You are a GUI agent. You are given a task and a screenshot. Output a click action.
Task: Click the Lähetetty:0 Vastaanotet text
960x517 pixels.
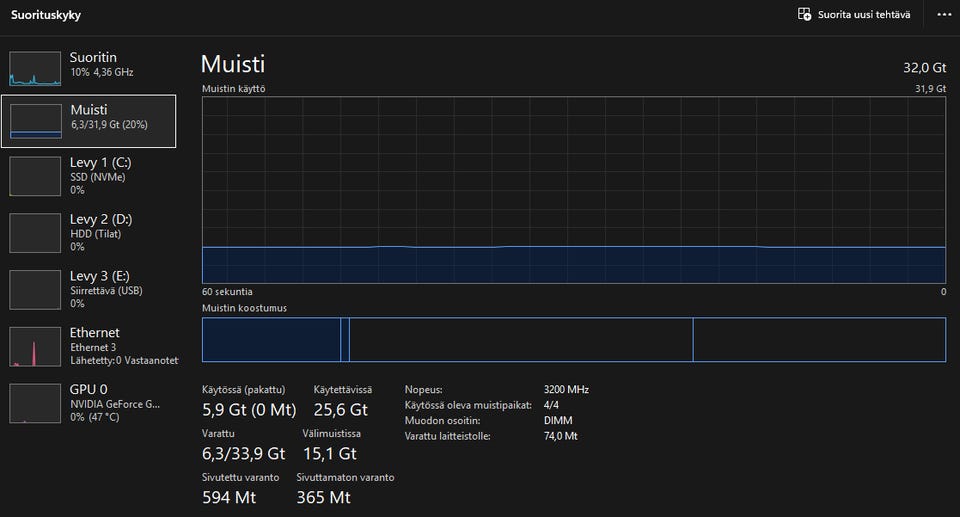(124, 361)
